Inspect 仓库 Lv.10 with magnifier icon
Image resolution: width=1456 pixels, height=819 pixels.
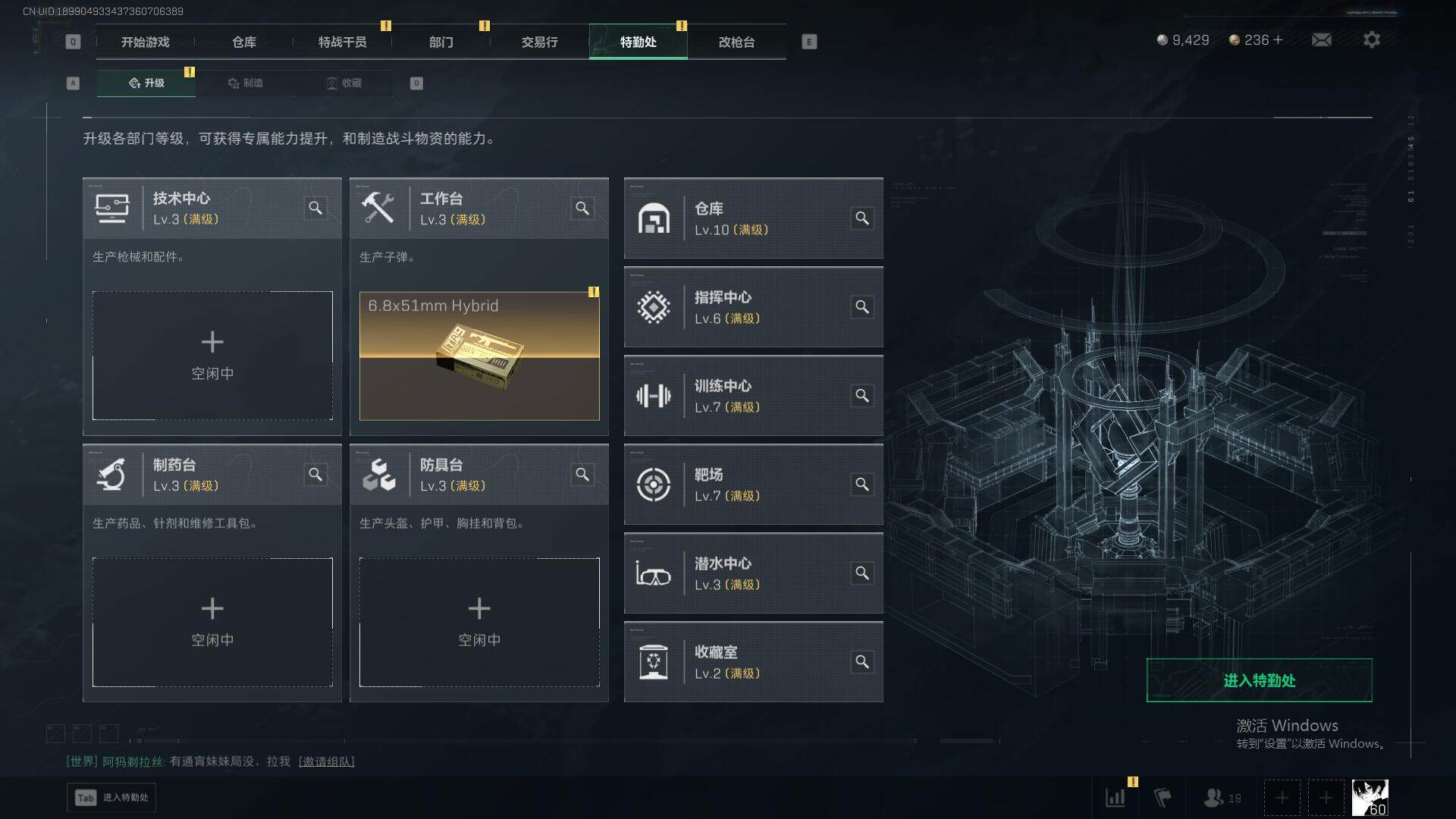pyautogui.click(x=862, y=218)
